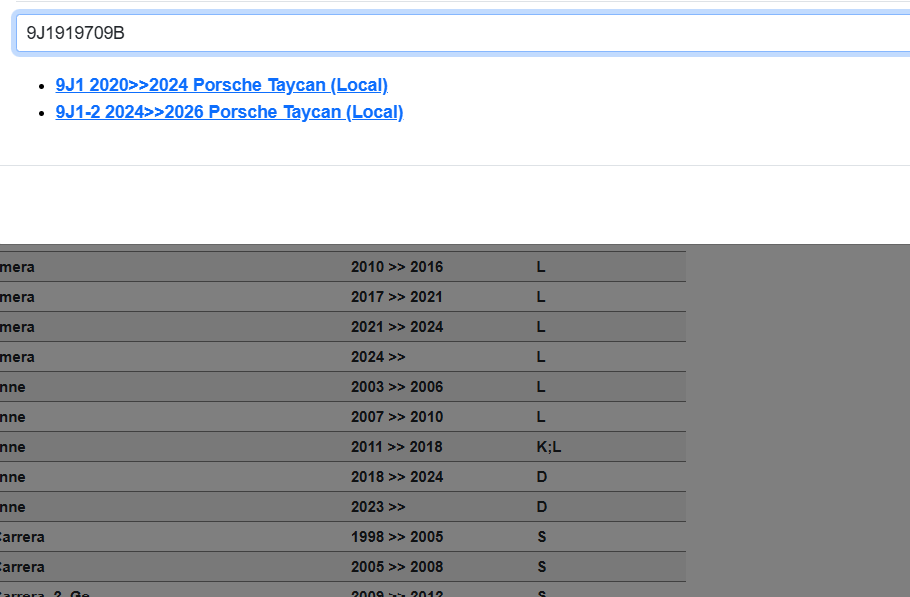Click the D code in the 2023 >> row
This screenshot has height=597, width=910.
[x=542, y=507]
